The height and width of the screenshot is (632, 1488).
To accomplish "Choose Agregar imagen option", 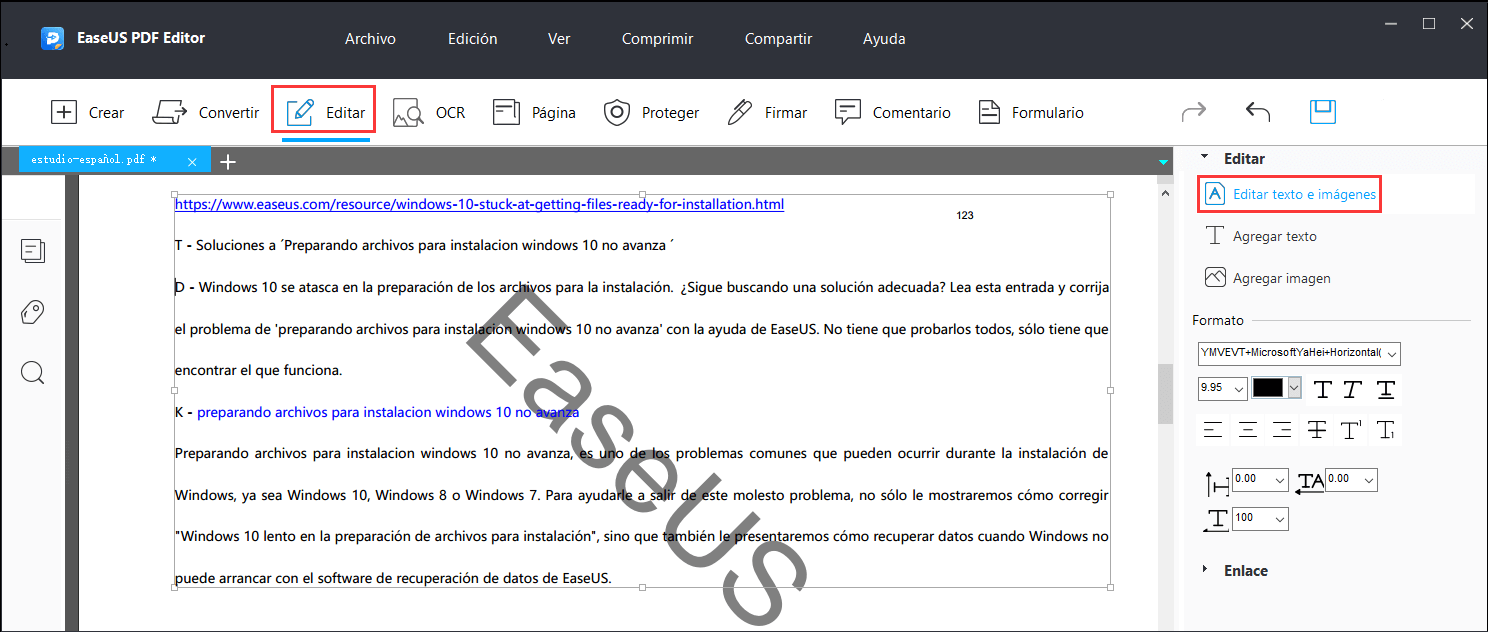I will pyautogui.click(x=1267, y=278).
